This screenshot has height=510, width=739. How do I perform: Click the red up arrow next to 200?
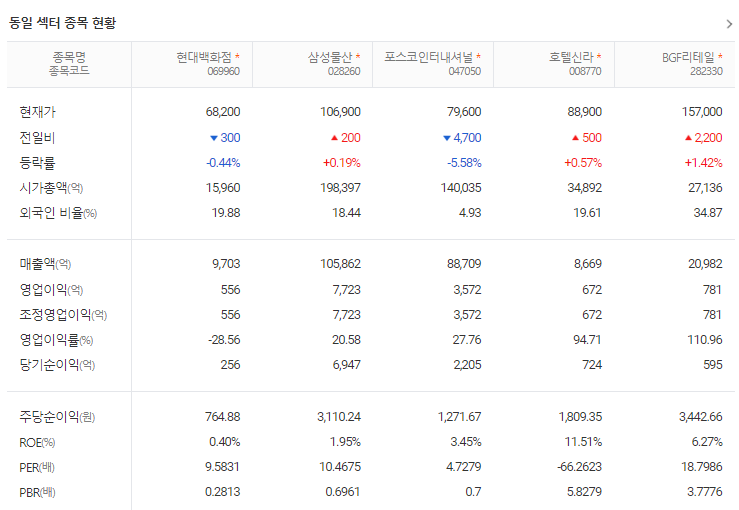point(334,138)
